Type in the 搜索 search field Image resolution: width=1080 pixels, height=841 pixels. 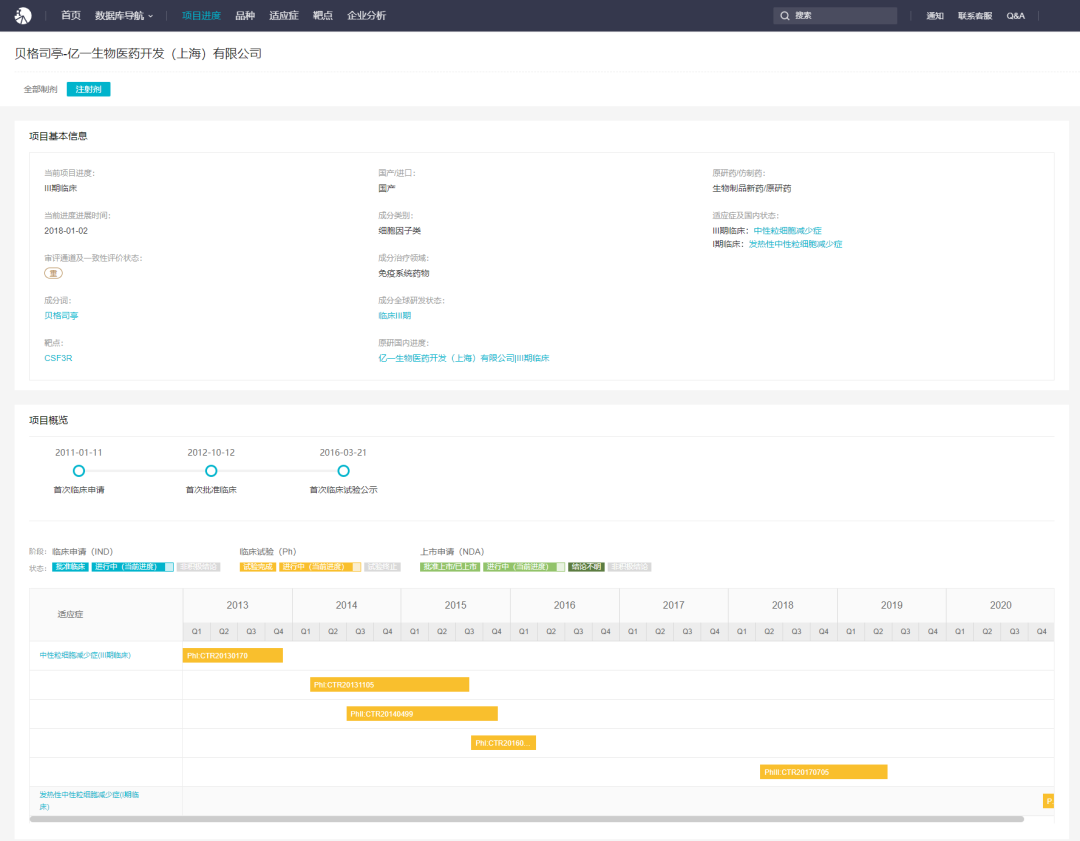840,16
